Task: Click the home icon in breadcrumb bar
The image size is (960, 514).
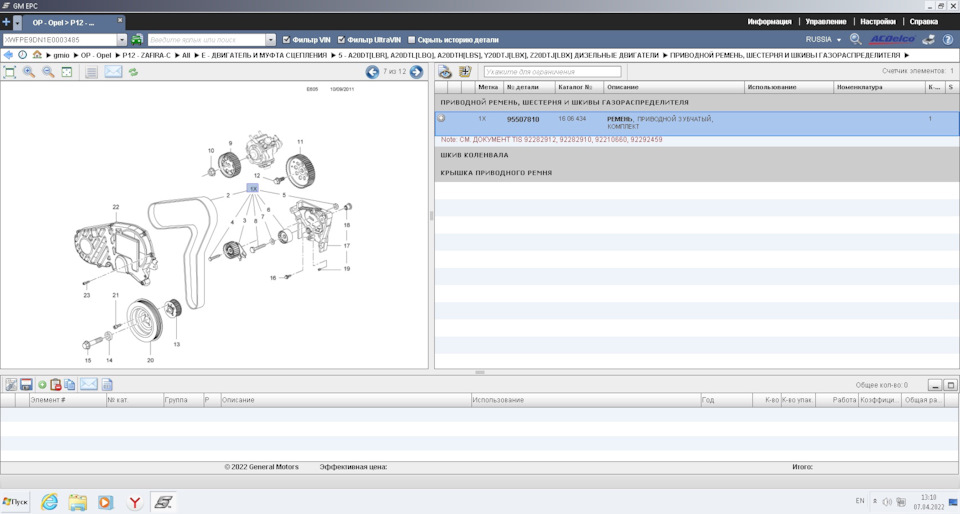Action: [x=37, y=55]
